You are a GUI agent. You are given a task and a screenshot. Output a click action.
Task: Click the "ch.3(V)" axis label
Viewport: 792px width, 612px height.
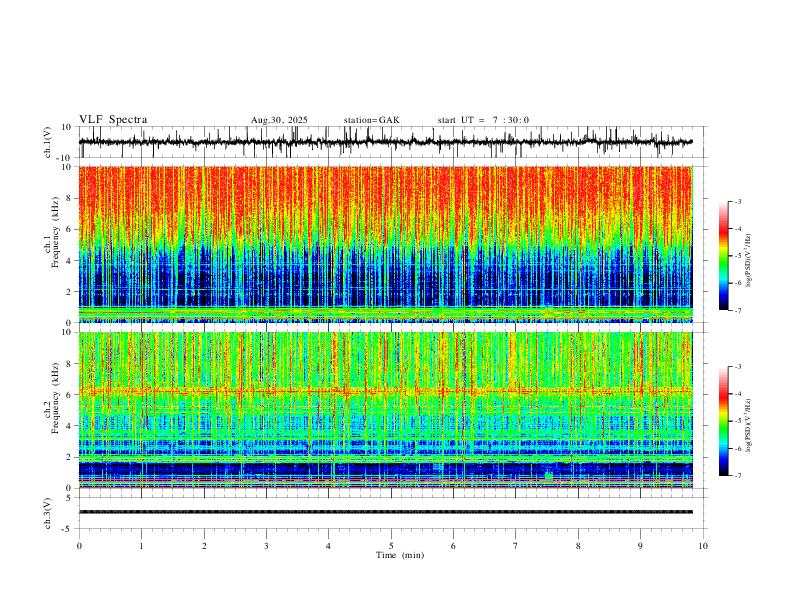(x=48, y=513)
